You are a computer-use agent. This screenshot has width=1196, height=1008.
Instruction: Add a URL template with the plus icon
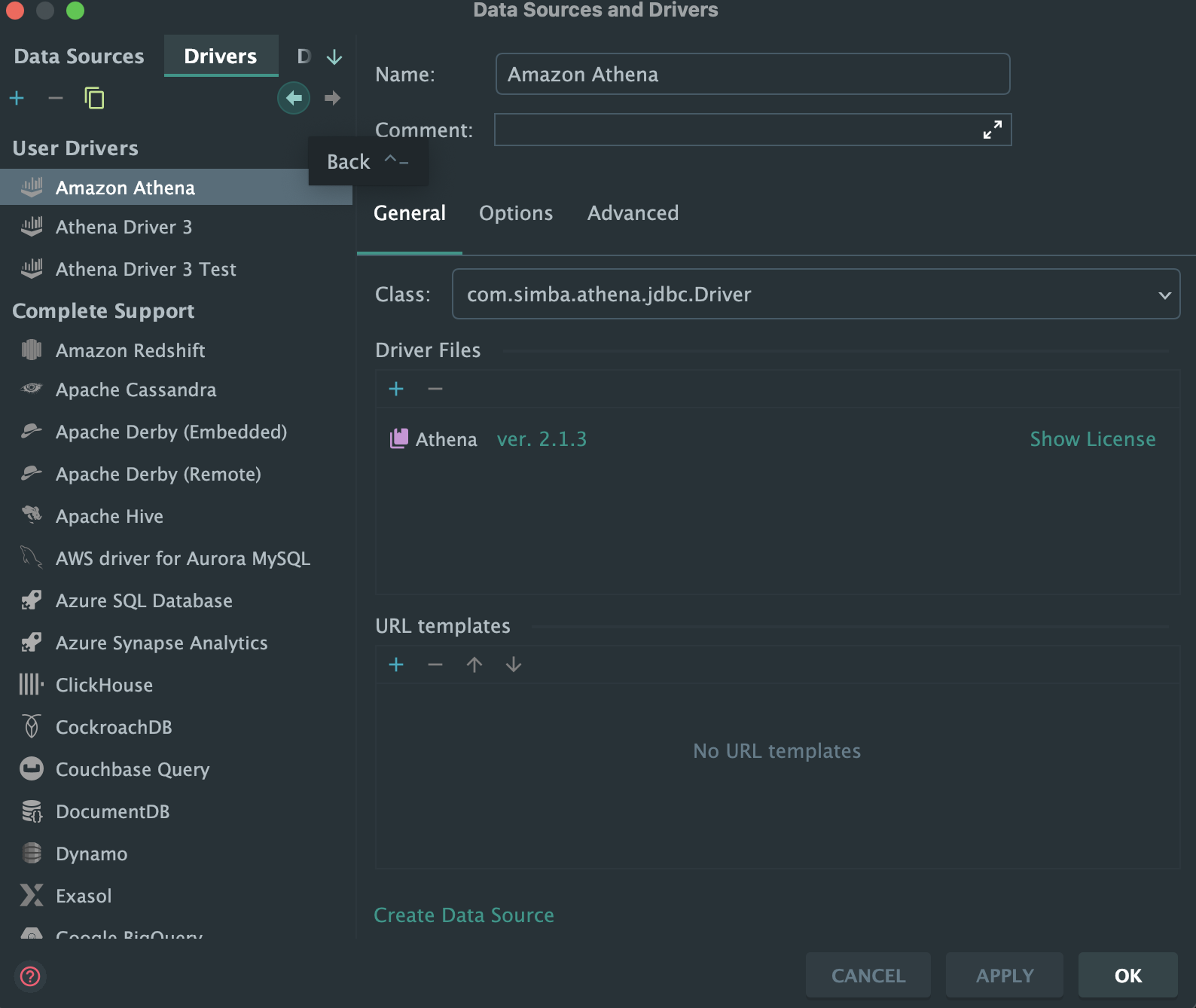396,664
